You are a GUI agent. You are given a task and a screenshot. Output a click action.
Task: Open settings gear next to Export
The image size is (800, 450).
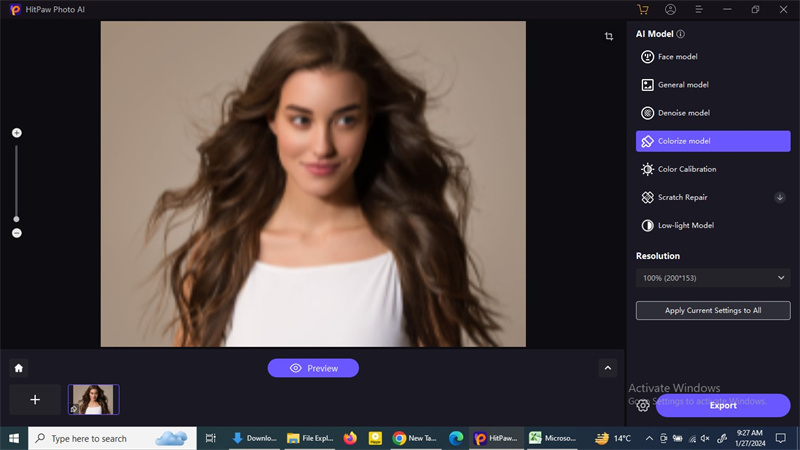point(643,405)
